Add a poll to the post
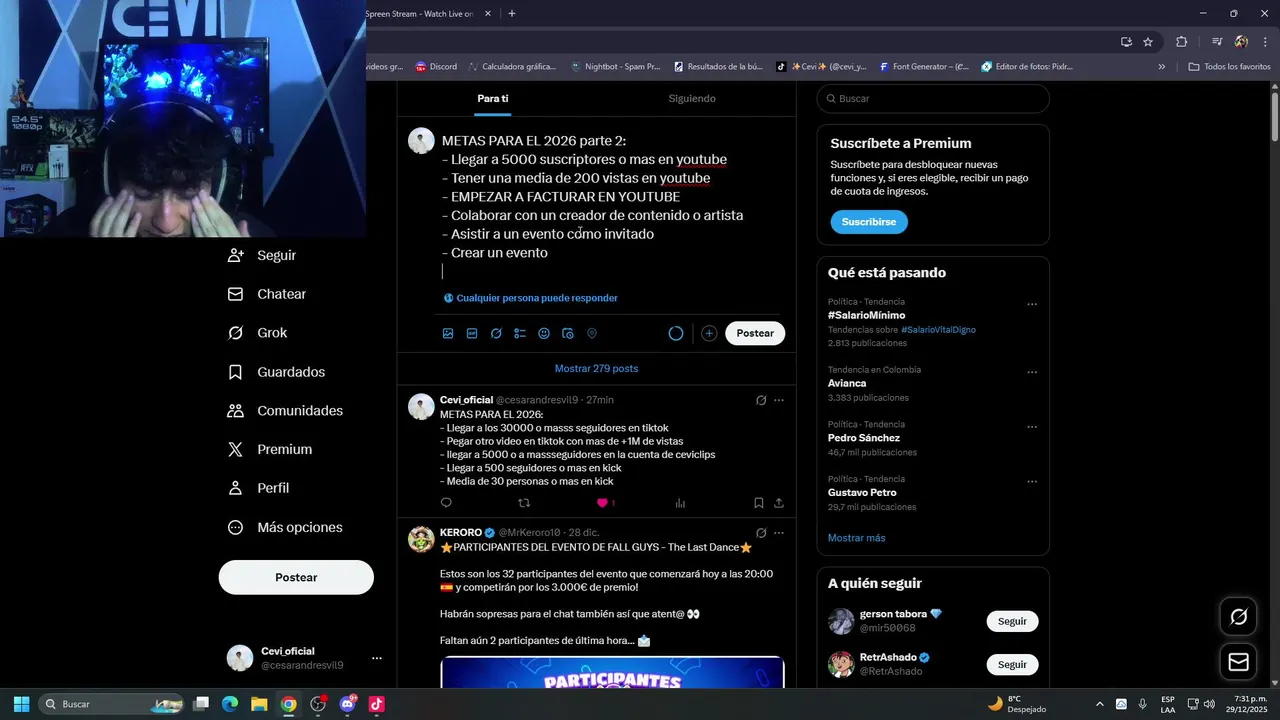Viewport: 1280px width, 720px height. point(520,333)
